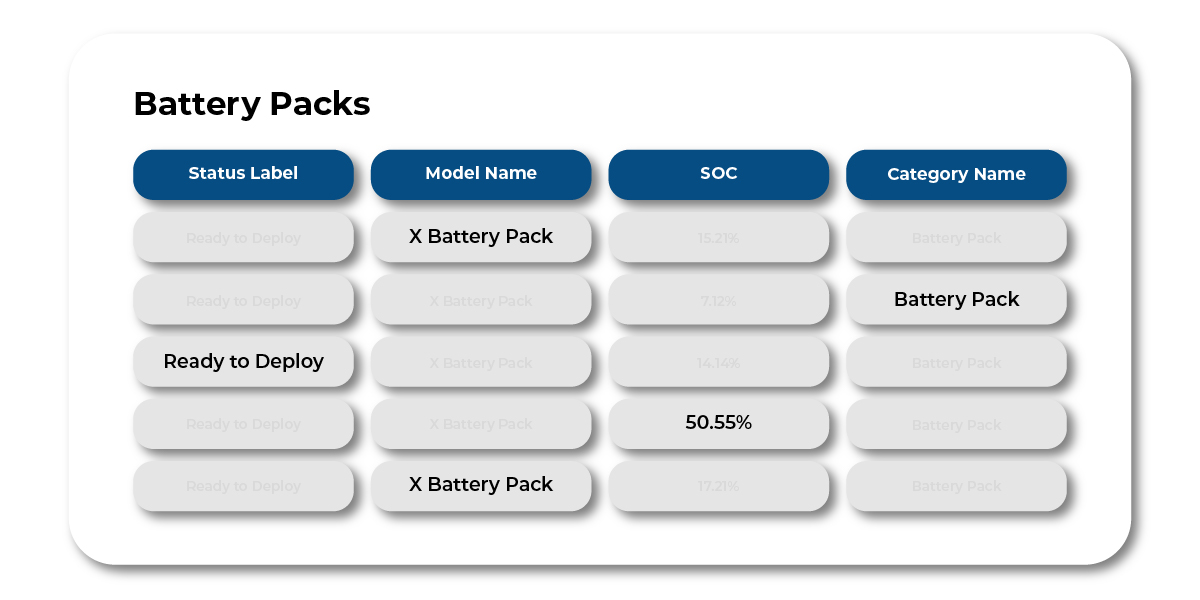
Task: Click X Battery Pack in the 15.21% row
Action: [481, 237]
